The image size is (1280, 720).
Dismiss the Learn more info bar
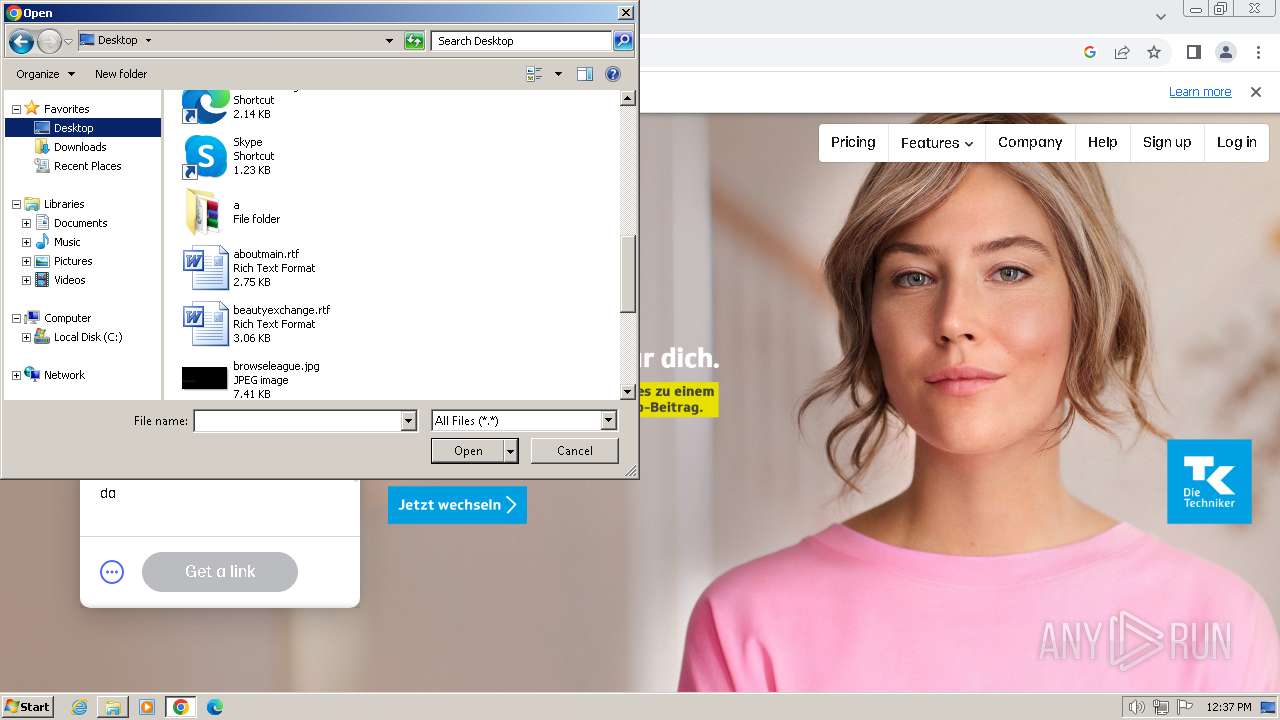pos(1256,92)
